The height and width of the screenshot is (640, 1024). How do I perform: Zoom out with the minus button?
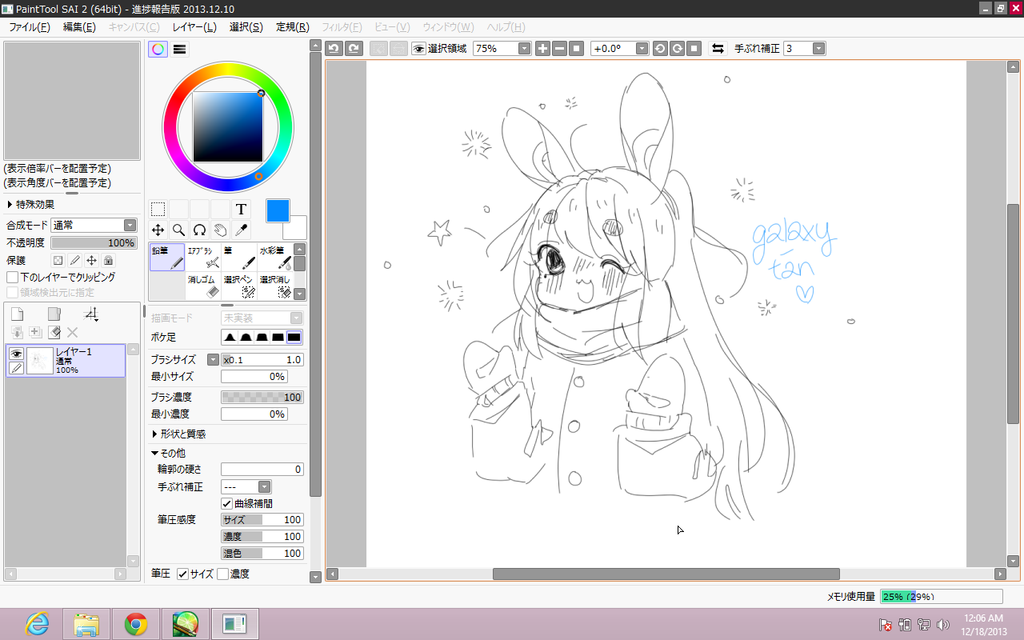pos(560,48)
